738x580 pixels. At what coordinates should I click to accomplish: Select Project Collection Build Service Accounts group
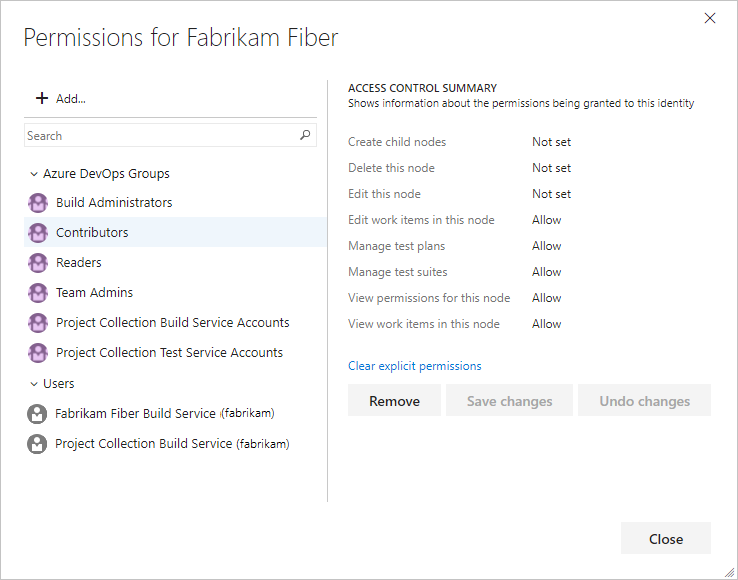coord(172,323)
